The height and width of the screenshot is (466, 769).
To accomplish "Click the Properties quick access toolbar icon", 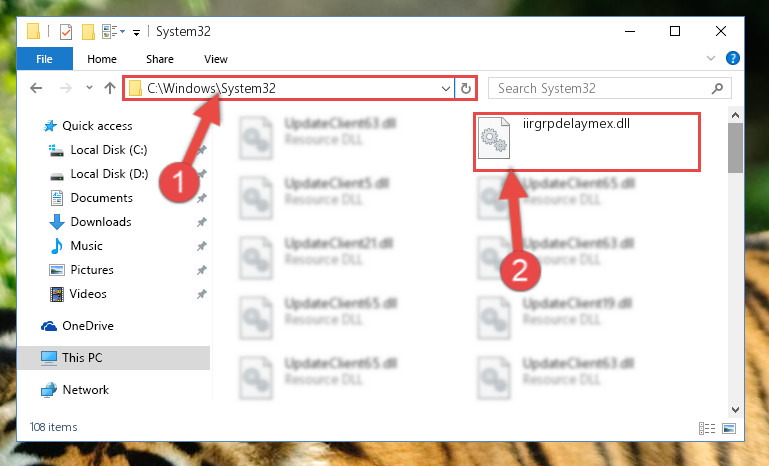I will (x=66, y=32).
